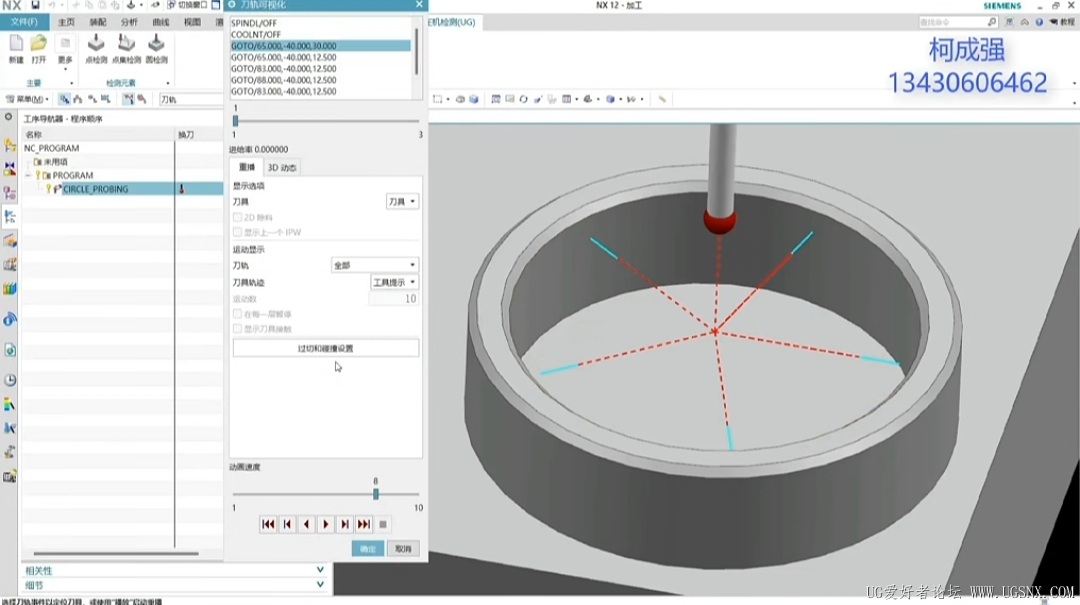Screen dimensions: 1080x605
Task: Step forward one move in animation
Action: click(x=345, y=524)
